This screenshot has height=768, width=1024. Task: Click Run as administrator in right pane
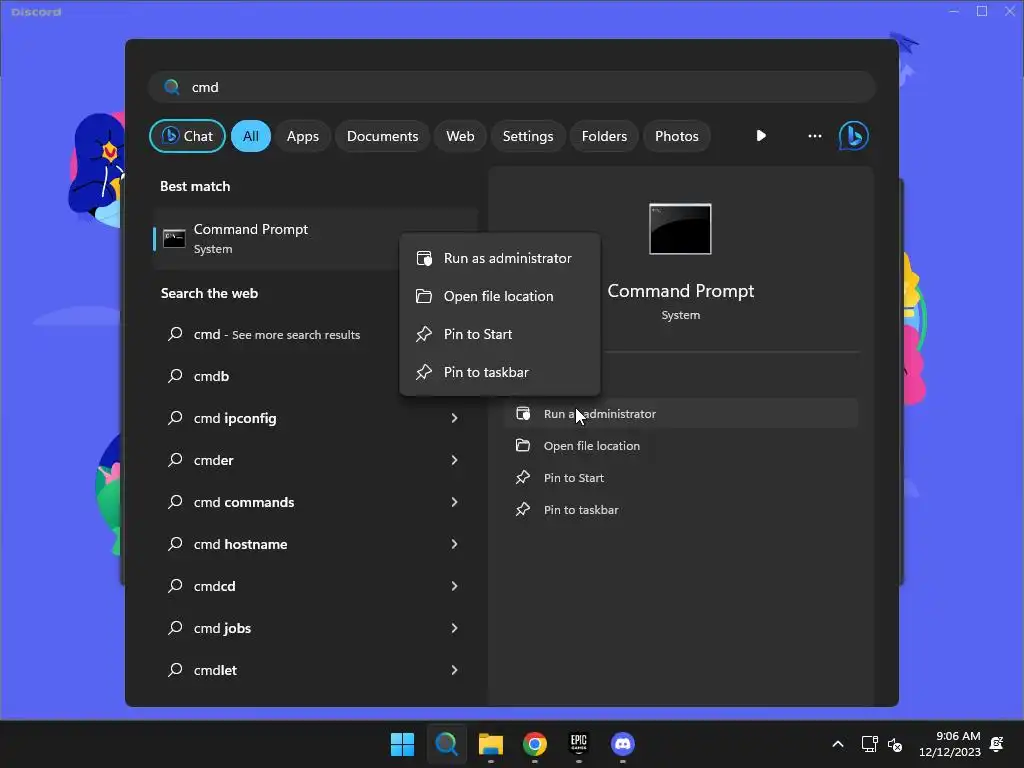click(680, 413)
